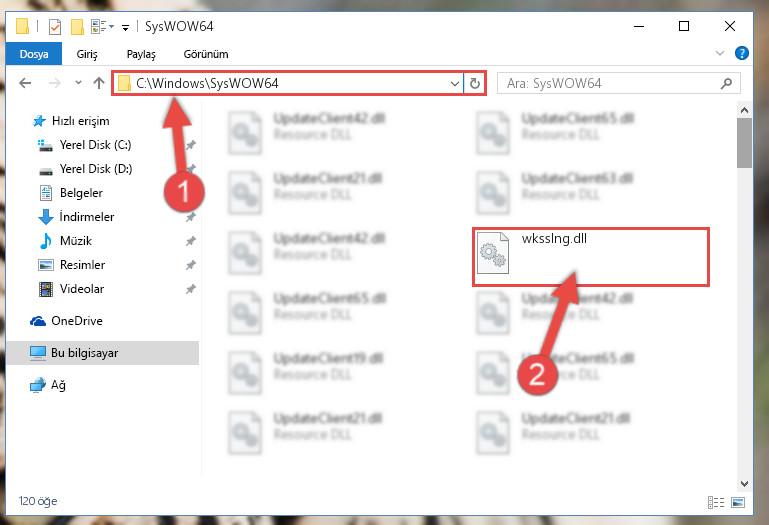
Task: Click the back navigation arrow
Action: [x=25, y=83]
